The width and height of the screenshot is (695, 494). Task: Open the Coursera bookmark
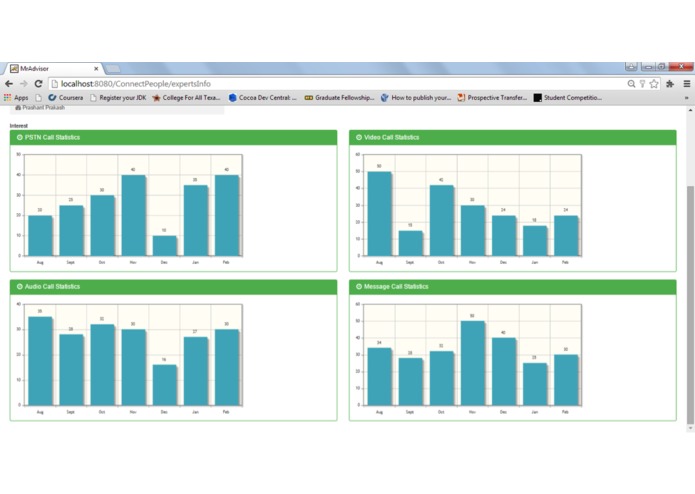66,97
